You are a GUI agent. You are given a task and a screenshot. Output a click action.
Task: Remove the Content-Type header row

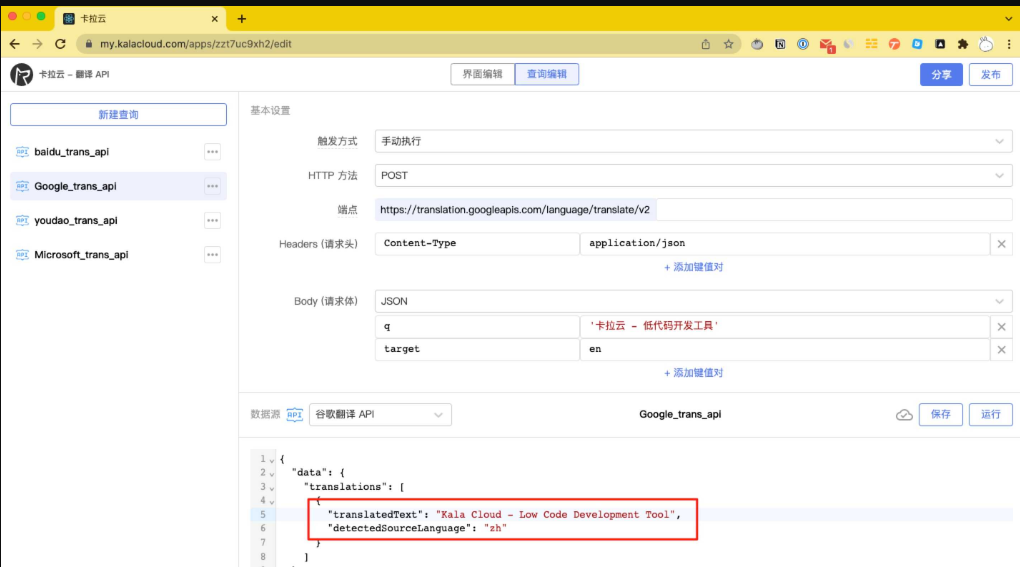[1001, 244]
